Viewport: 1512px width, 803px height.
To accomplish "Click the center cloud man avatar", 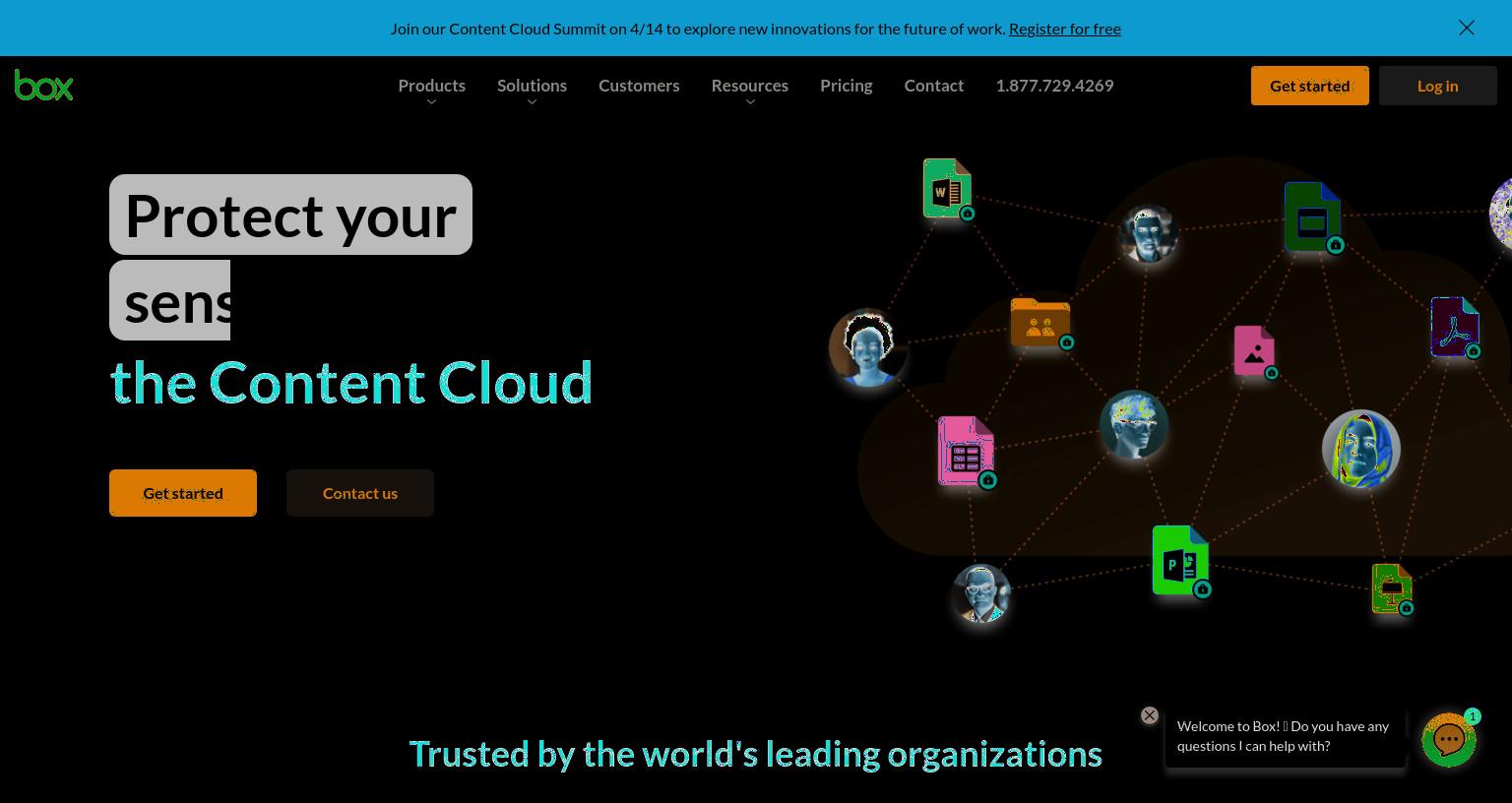I will tap(1134, 425).
